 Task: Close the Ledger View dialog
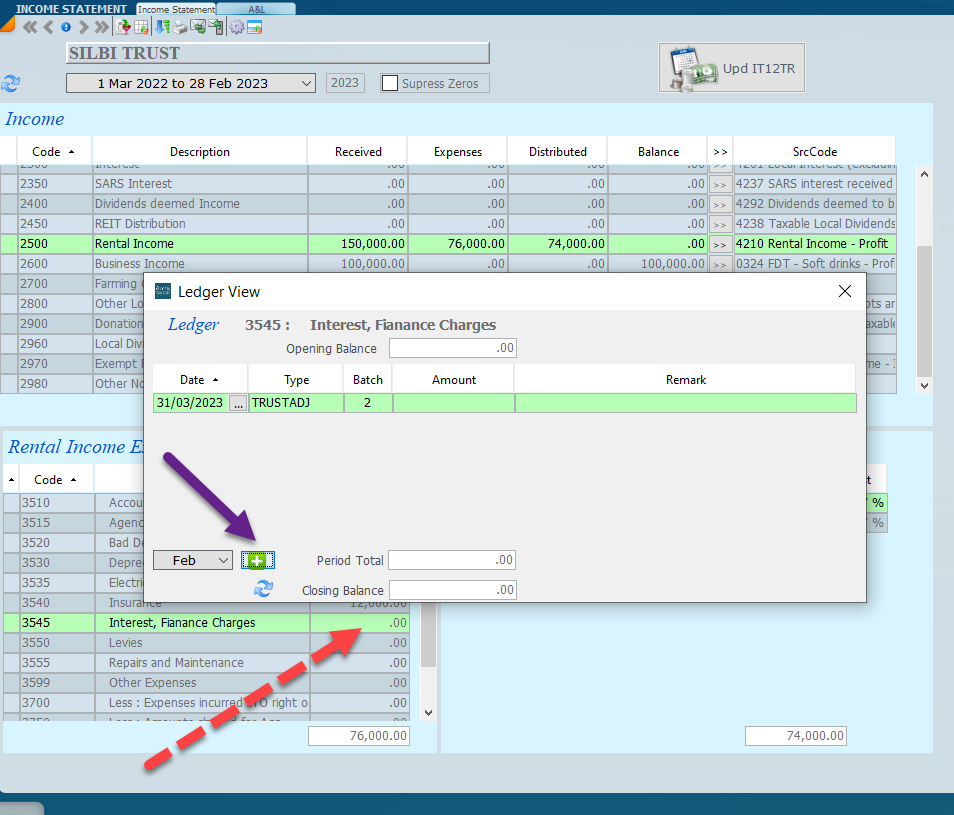[x=845, y=291]
